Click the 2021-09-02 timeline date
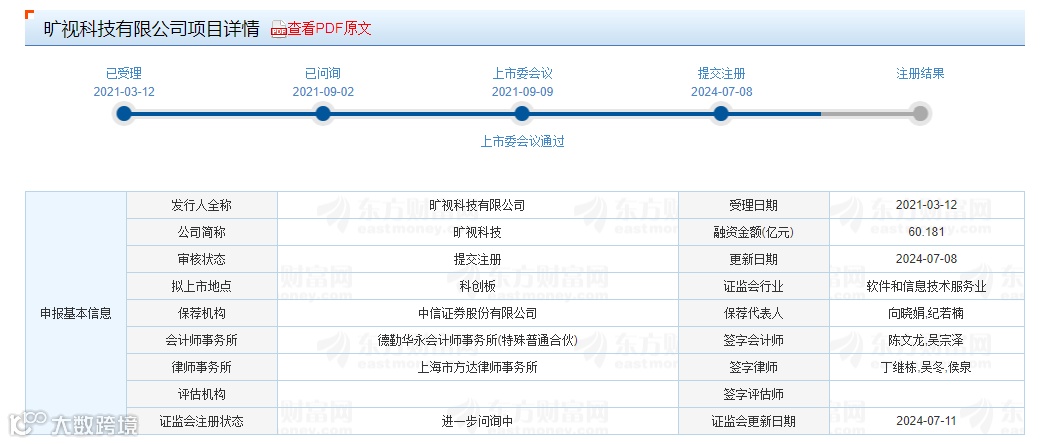The height and width of the screenshot is (444, 1058). (x=323, y=92)
